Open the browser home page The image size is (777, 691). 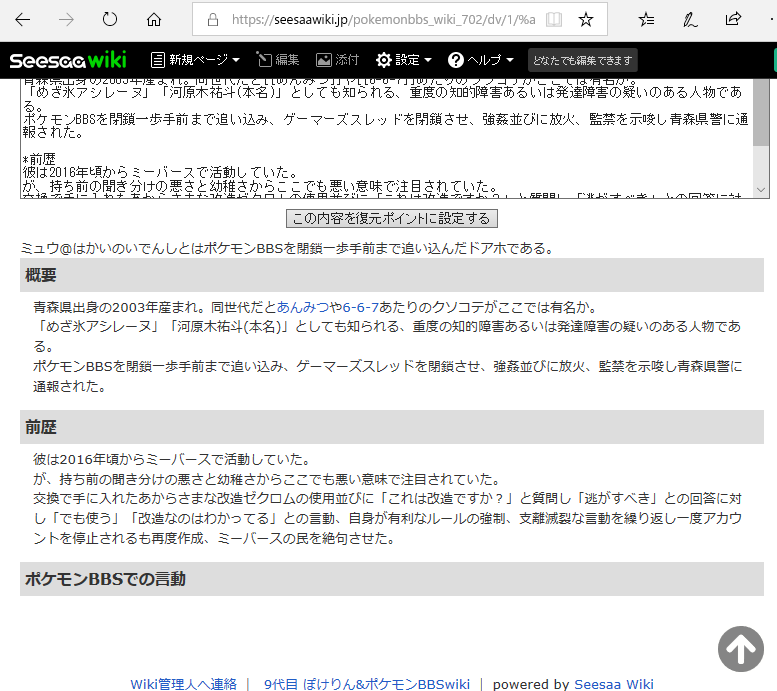pos(154,20)
